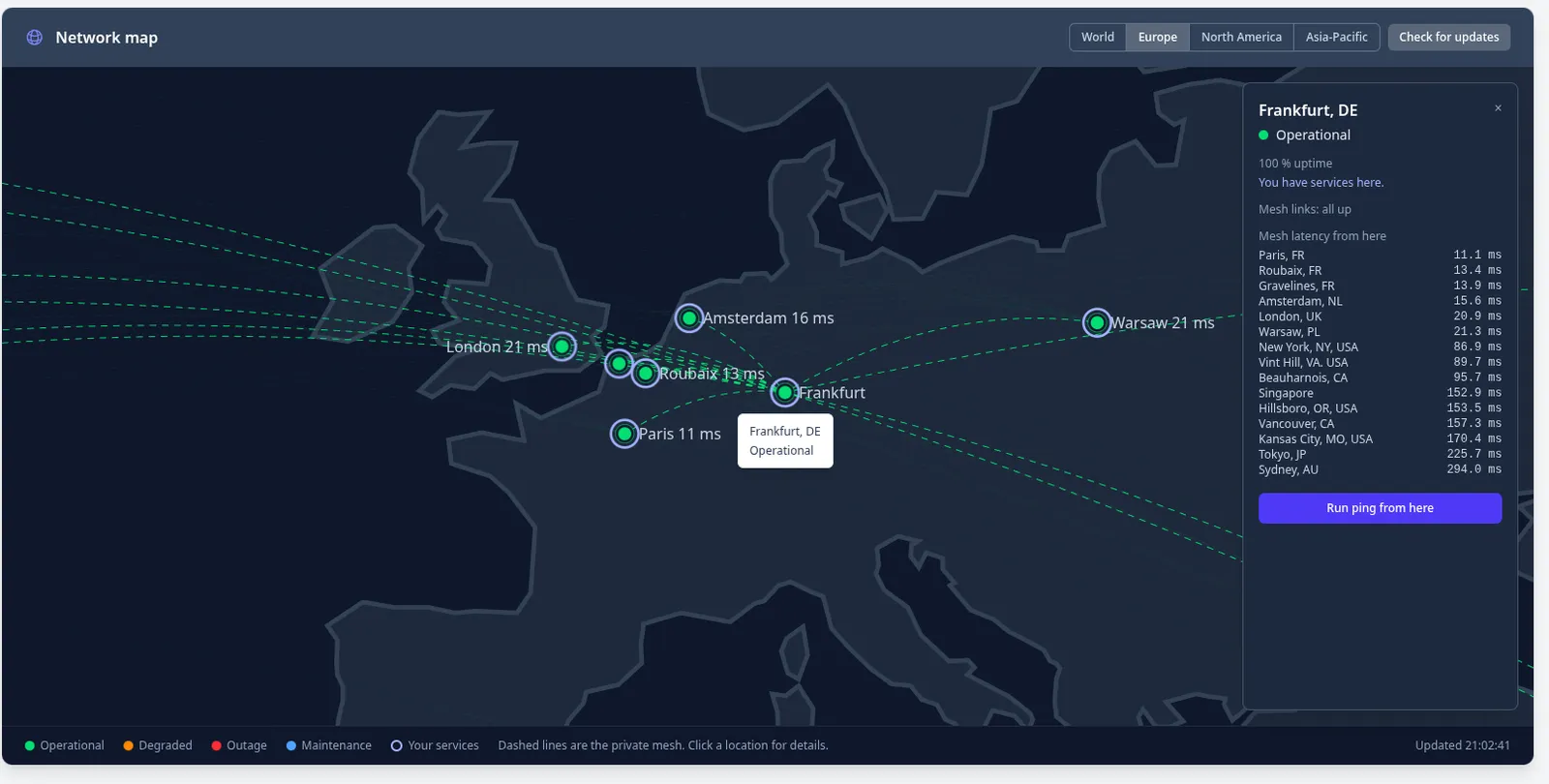
Task: Click the blue Maintenance legend dot
Action: [x=290, y=745]
